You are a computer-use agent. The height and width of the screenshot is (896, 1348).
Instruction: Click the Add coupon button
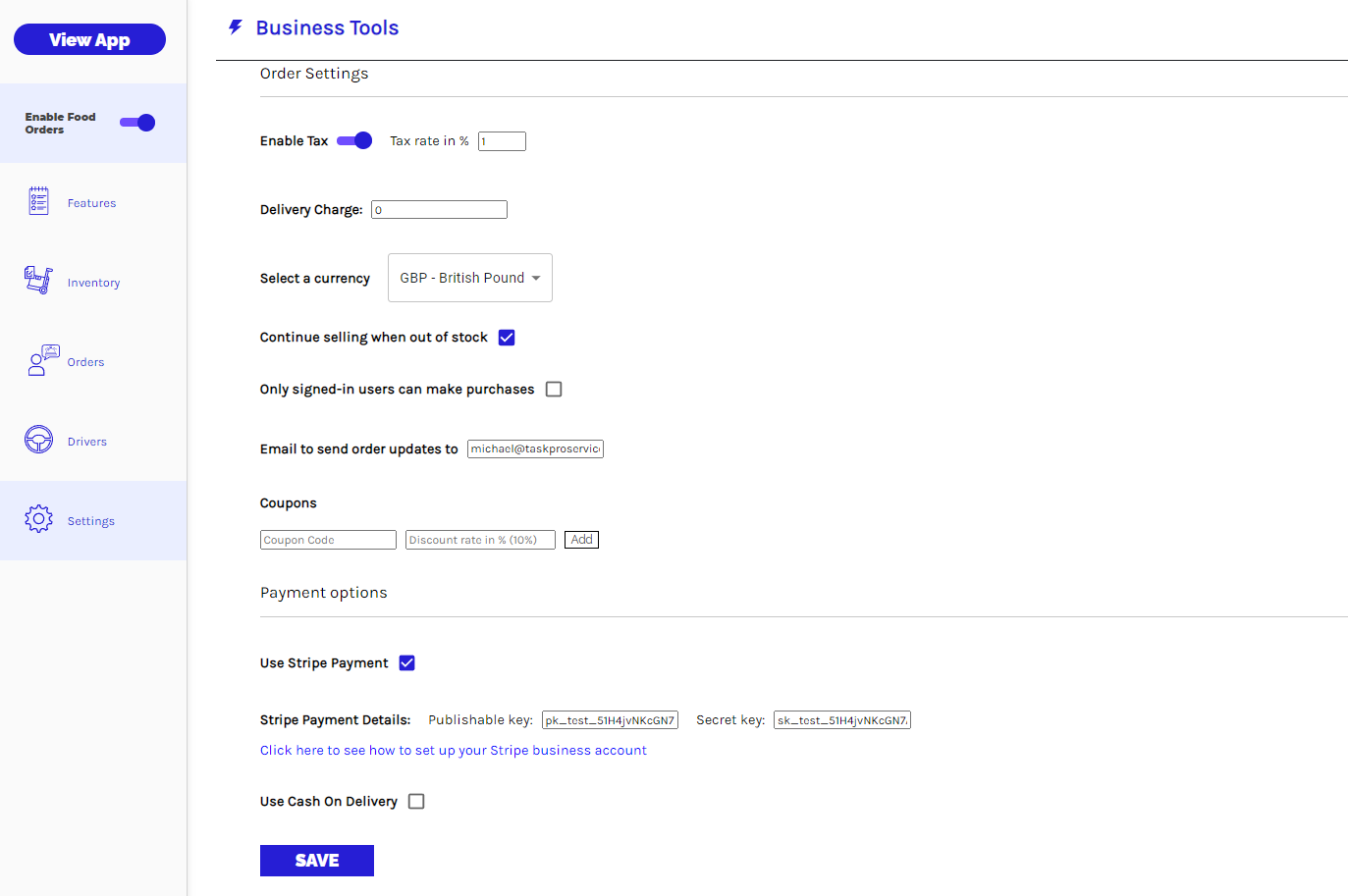581,540
